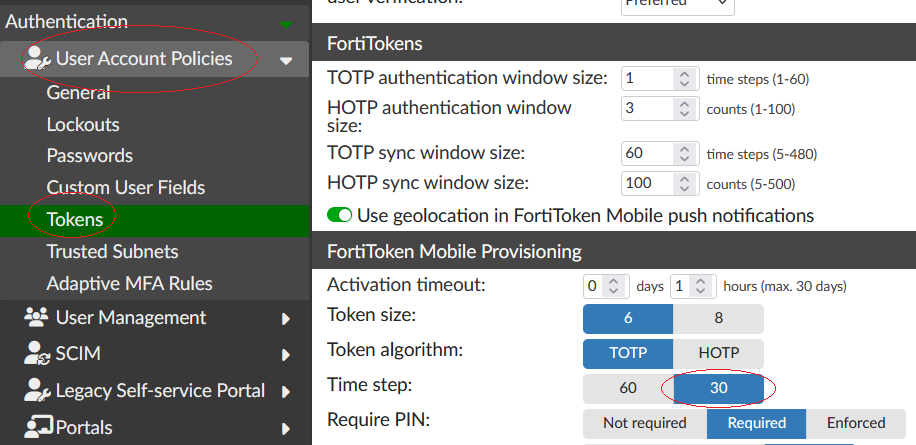
Task: Click the Legacy Self-service Portal icon
Action: pos(37,391)
